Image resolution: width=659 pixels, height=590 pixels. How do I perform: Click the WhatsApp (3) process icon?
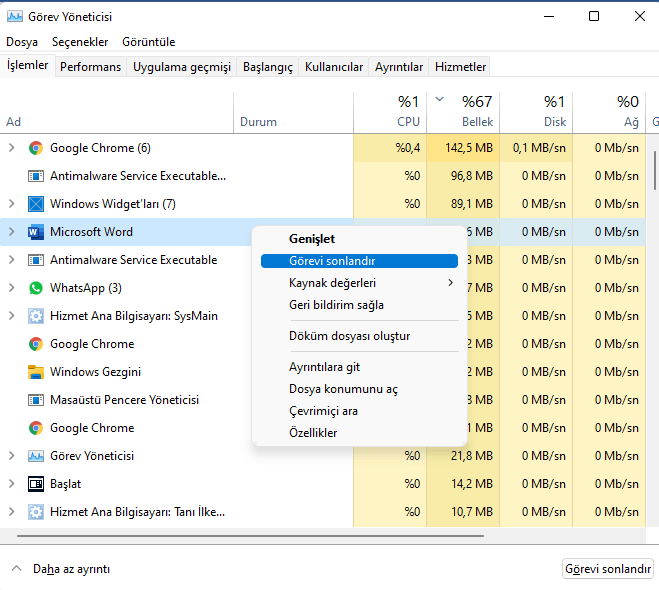pyautogui.click(x=36, y=288)
